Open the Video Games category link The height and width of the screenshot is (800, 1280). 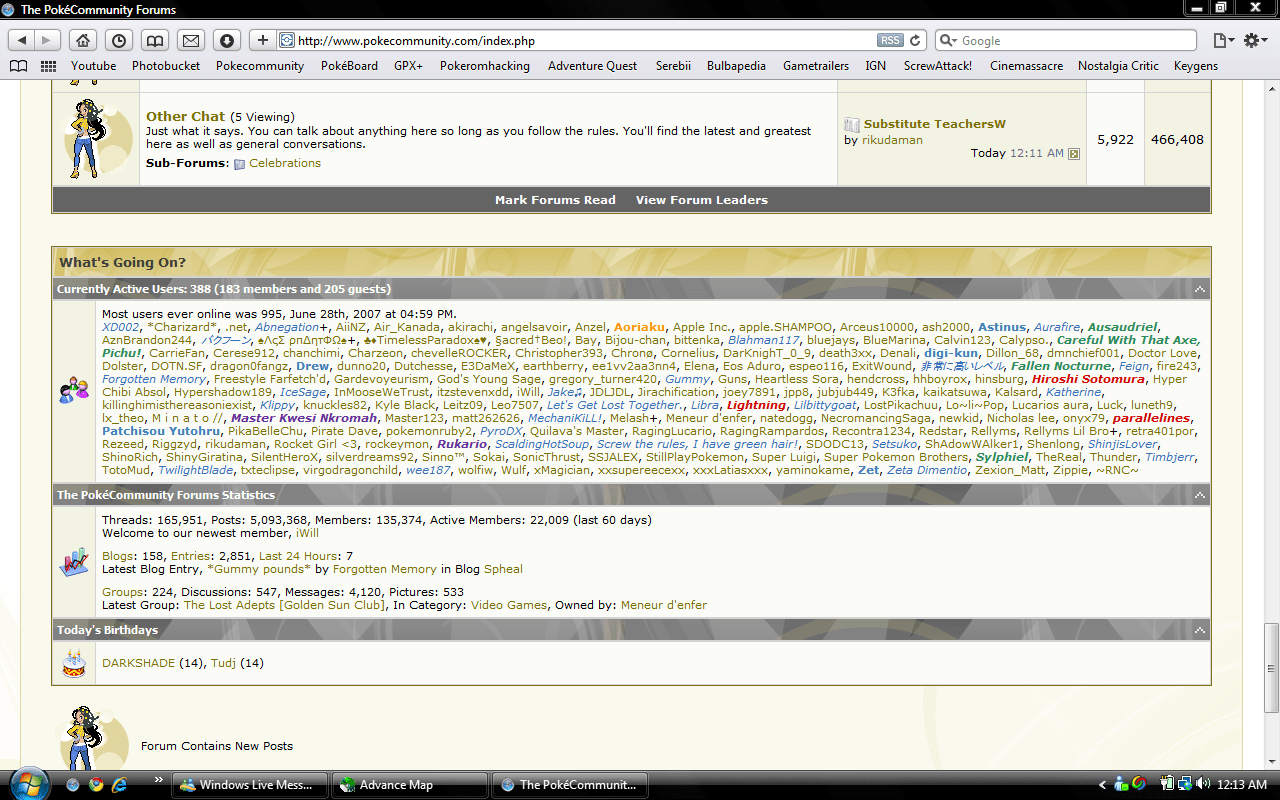pos(509,605)
